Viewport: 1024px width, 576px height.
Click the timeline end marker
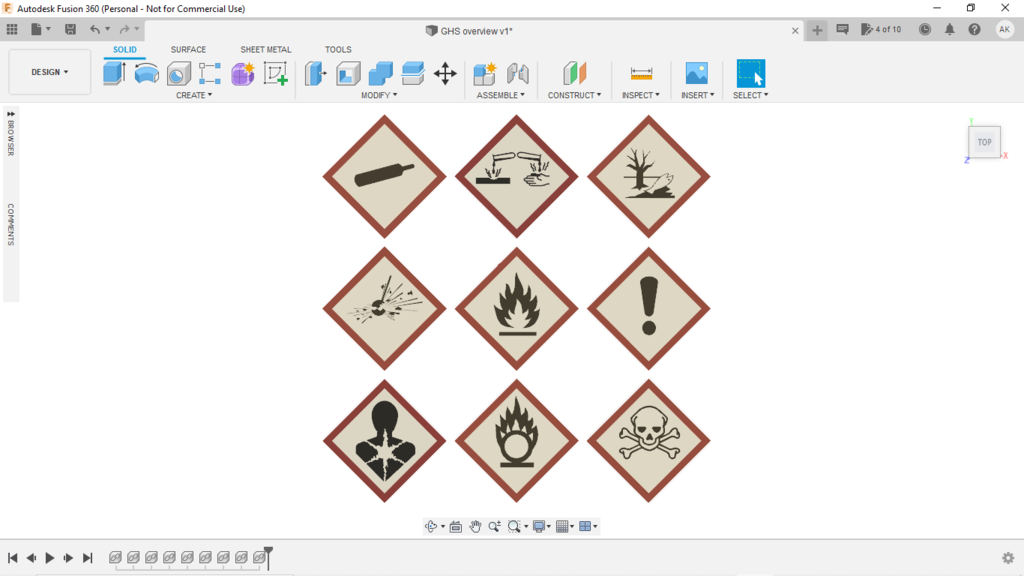268,558
